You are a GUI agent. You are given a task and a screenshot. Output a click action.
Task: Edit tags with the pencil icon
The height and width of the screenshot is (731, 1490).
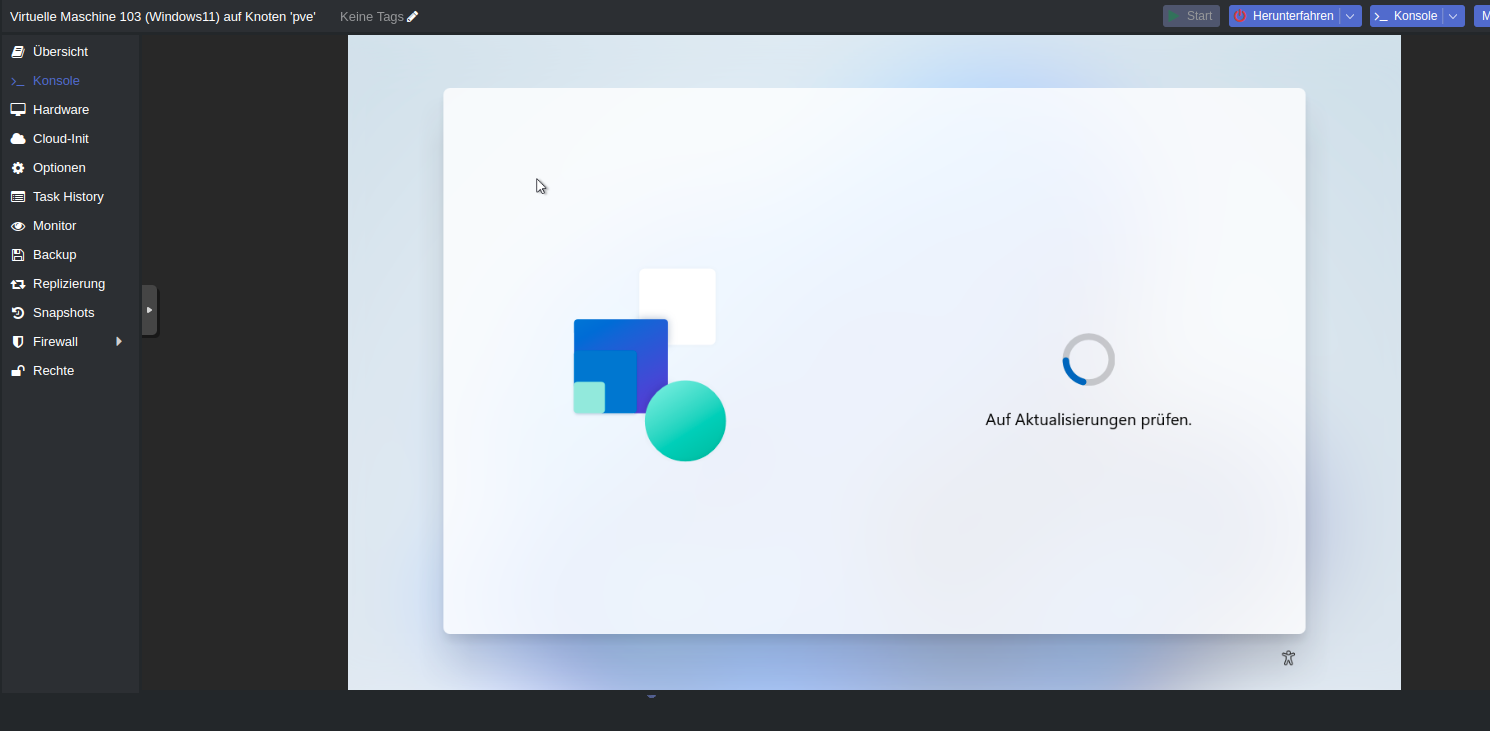[x=413, y=16]
